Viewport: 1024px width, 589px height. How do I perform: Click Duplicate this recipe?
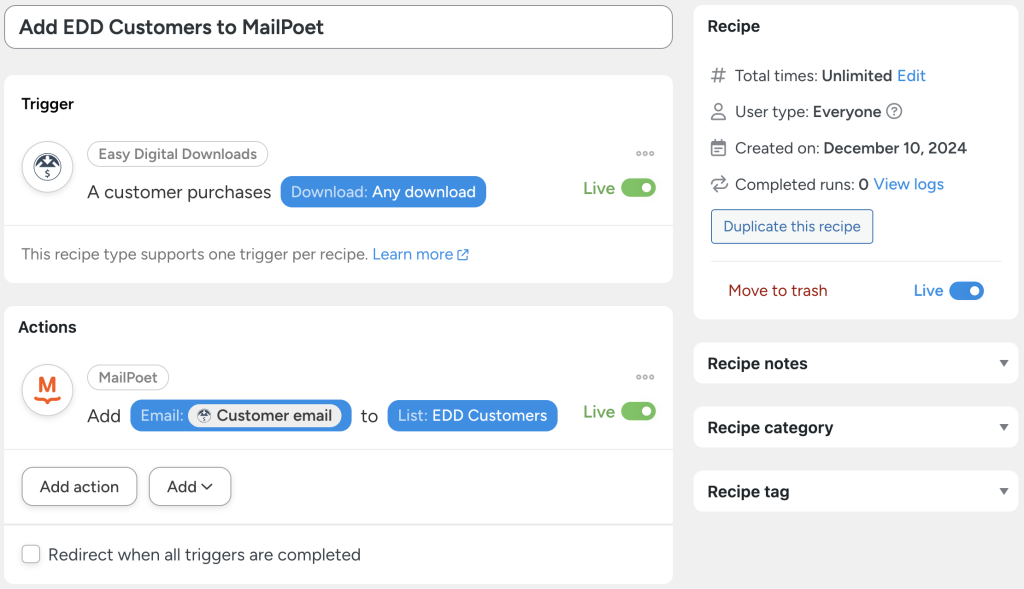(x=791, y=226)
